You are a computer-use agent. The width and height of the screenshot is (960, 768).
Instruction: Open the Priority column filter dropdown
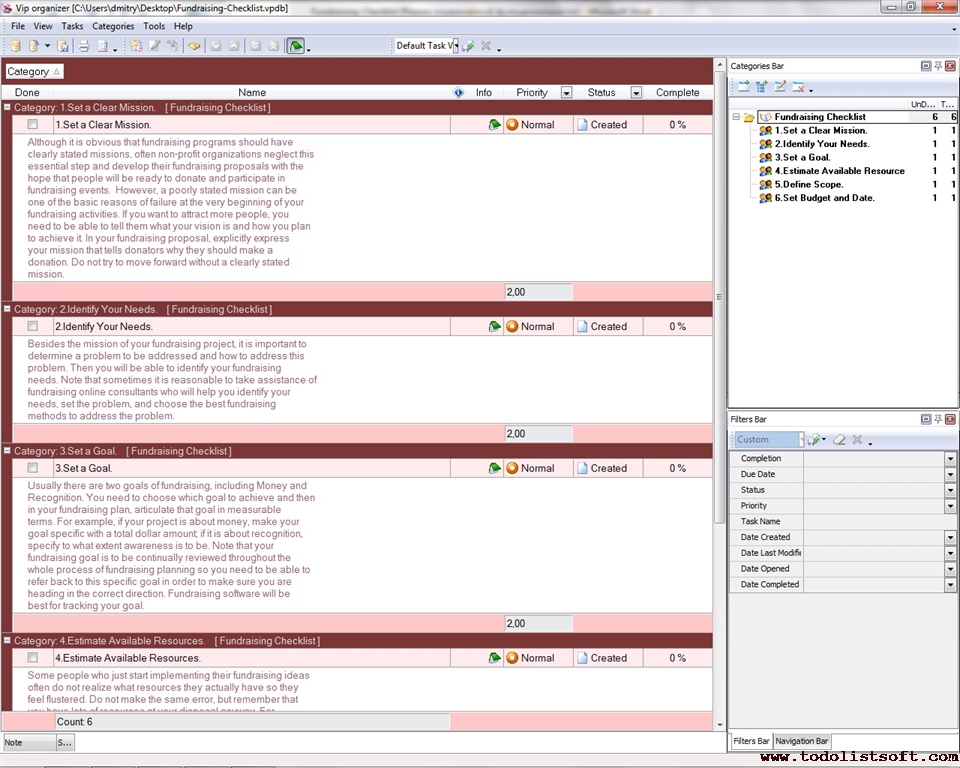tap(566, 93)
